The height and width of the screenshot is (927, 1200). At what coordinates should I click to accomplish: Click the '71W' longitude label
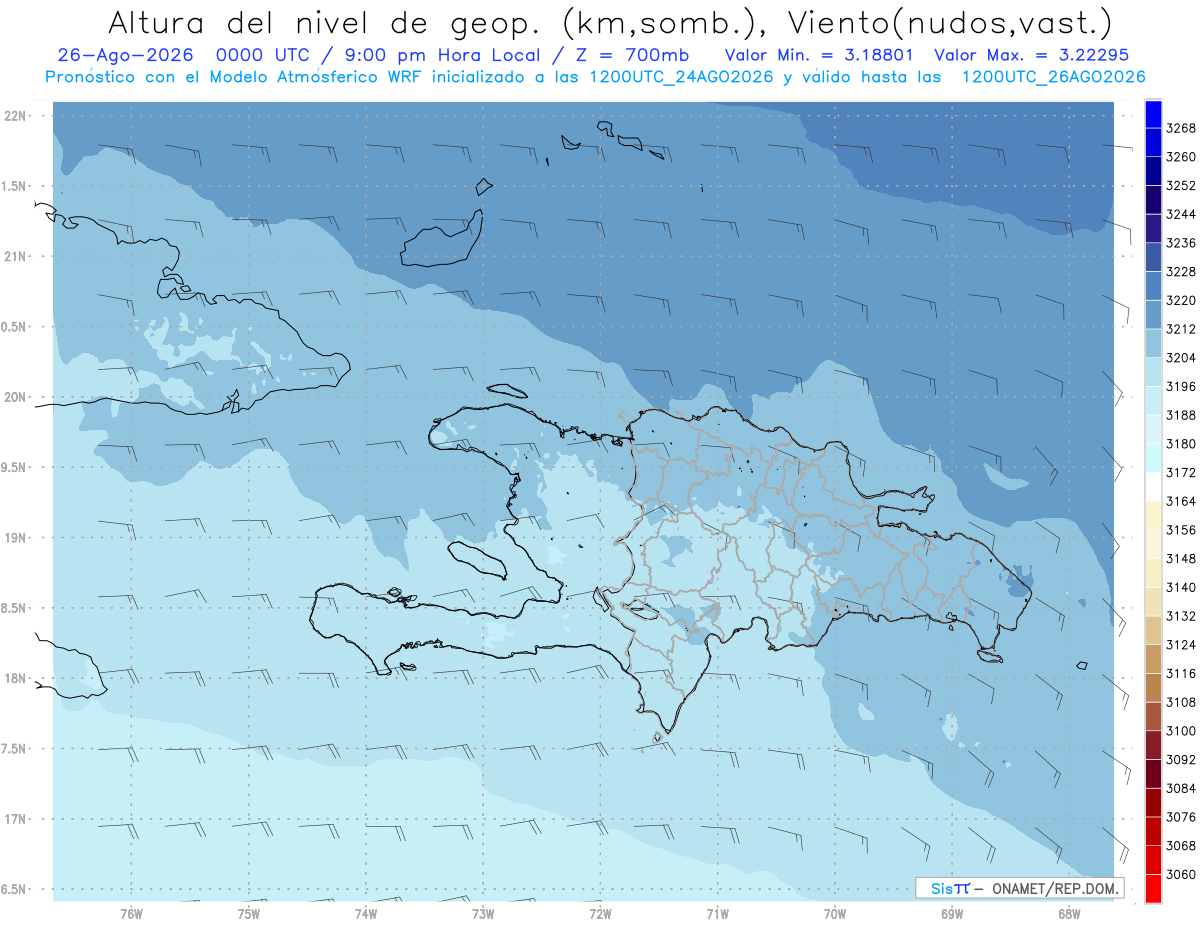pos(717,914)
